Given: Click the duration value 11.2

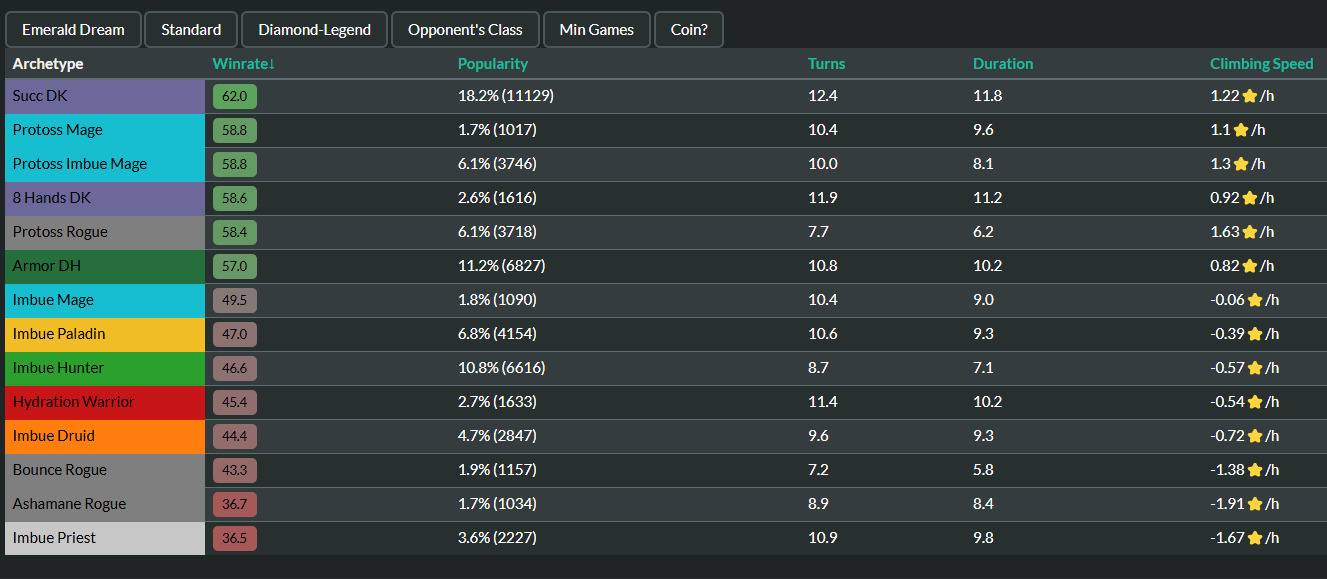Looking at the screenshot, I should [988, 198].
